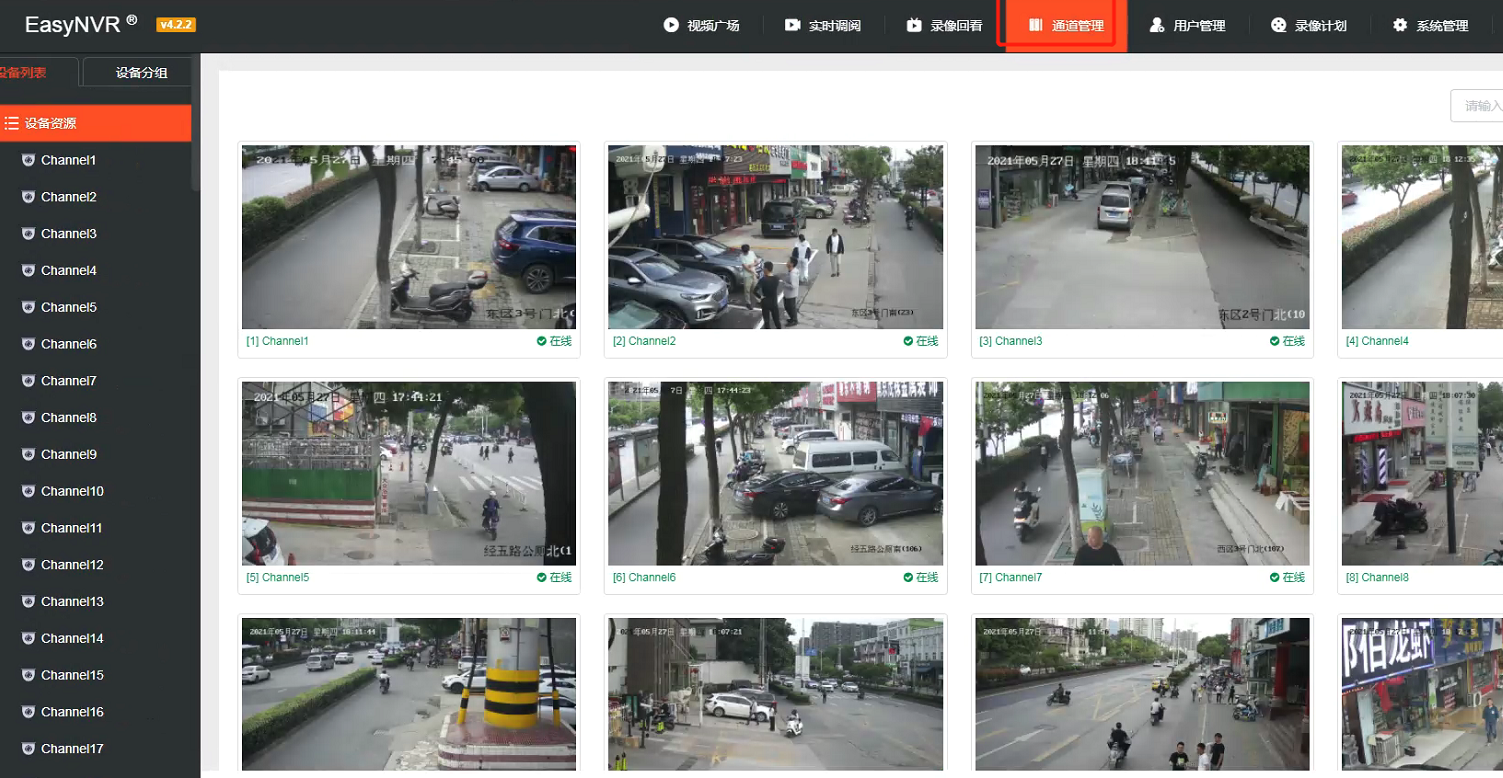Click the 用户管理 person icon

click(1157, 25)
